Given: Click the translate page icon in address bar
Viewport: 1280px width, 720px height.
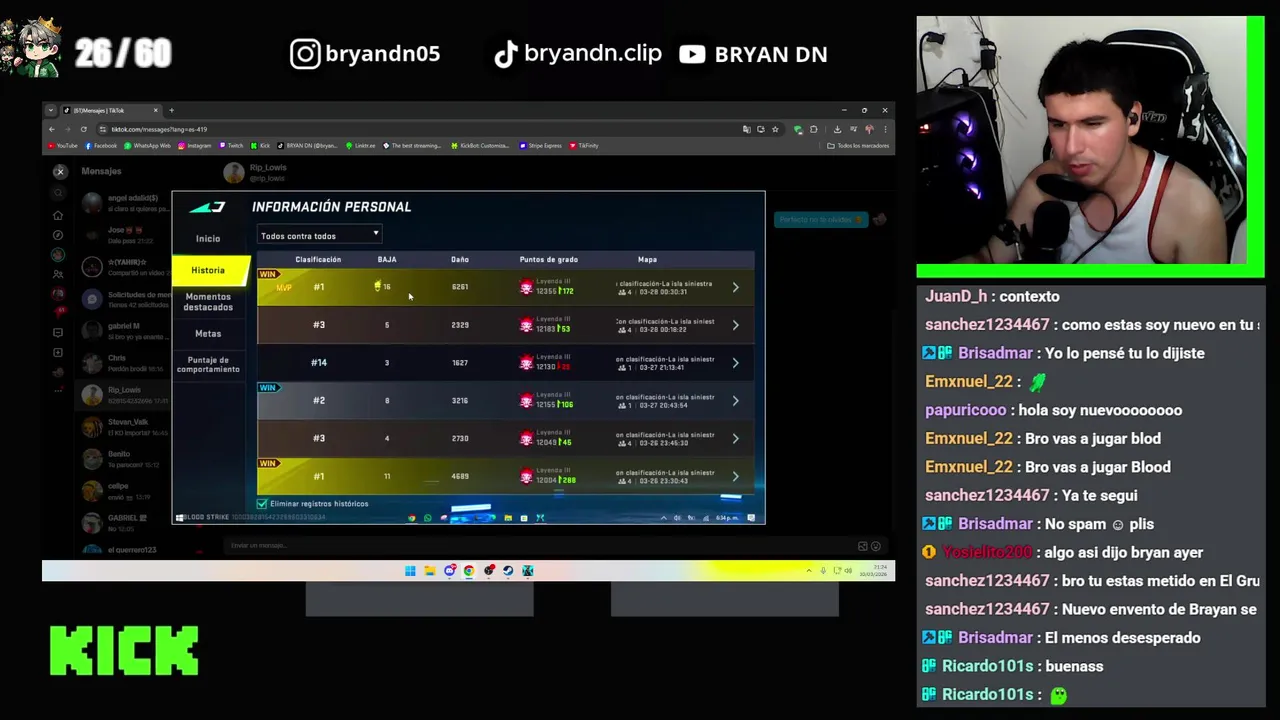Looking at the screenshot, I should [x=746, y=129].
